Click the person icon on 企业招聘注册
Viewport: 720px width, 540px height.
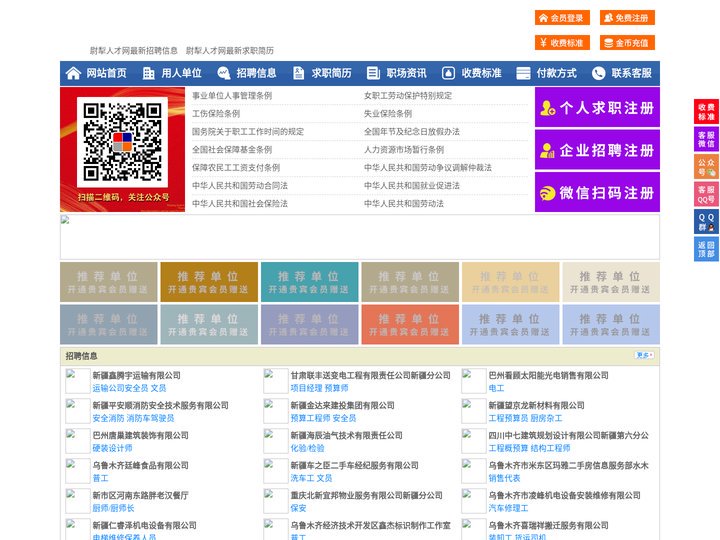point(547,150)
